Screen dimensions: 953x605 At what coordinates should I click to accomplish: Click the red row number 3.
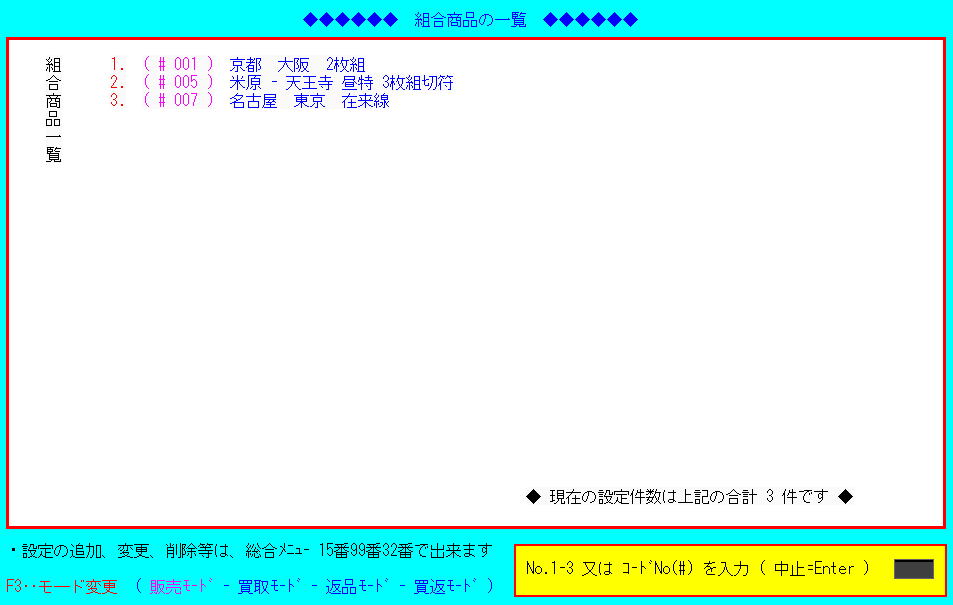coord(117,100)
